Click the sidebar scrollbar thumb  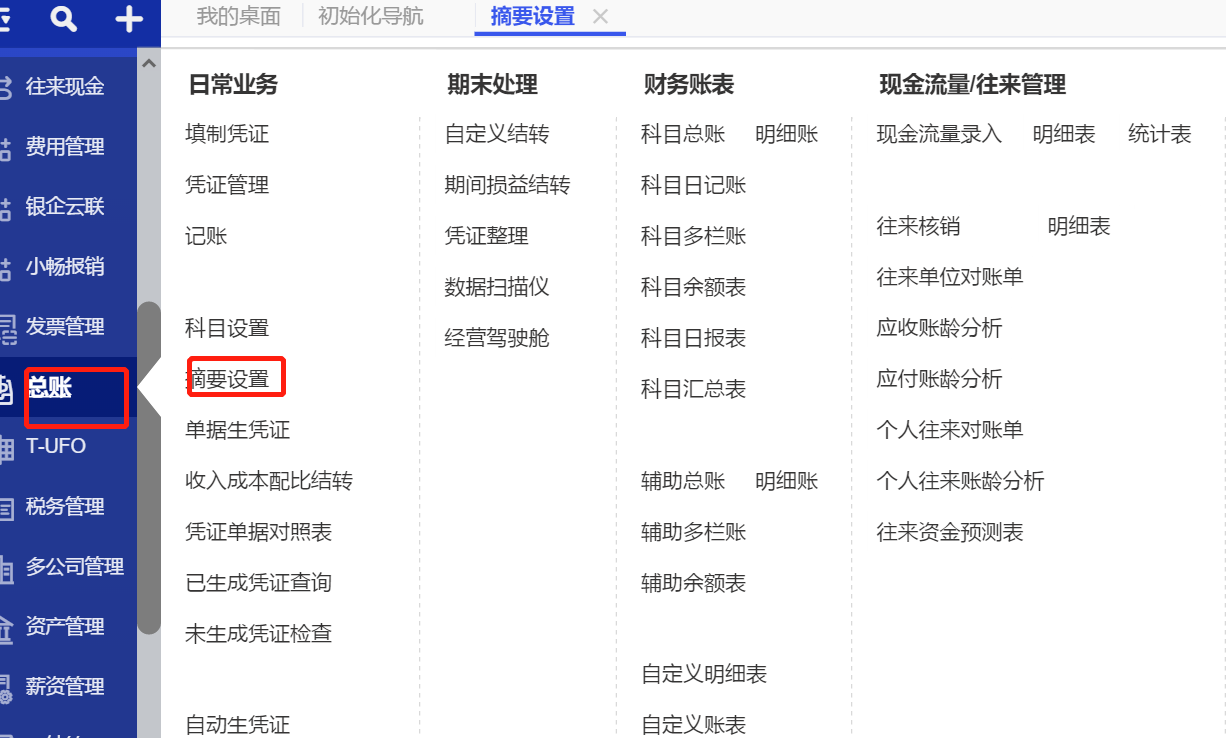pyautogui.click(x=149, y=468)
